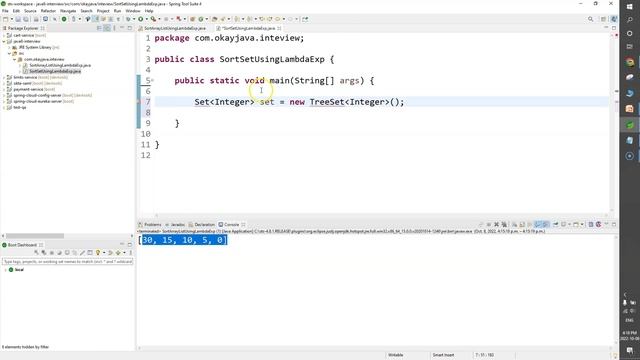640x360 pixels.
Task: Click the search magnifier icon at toolbar right
Action: [x=591, y=19]
